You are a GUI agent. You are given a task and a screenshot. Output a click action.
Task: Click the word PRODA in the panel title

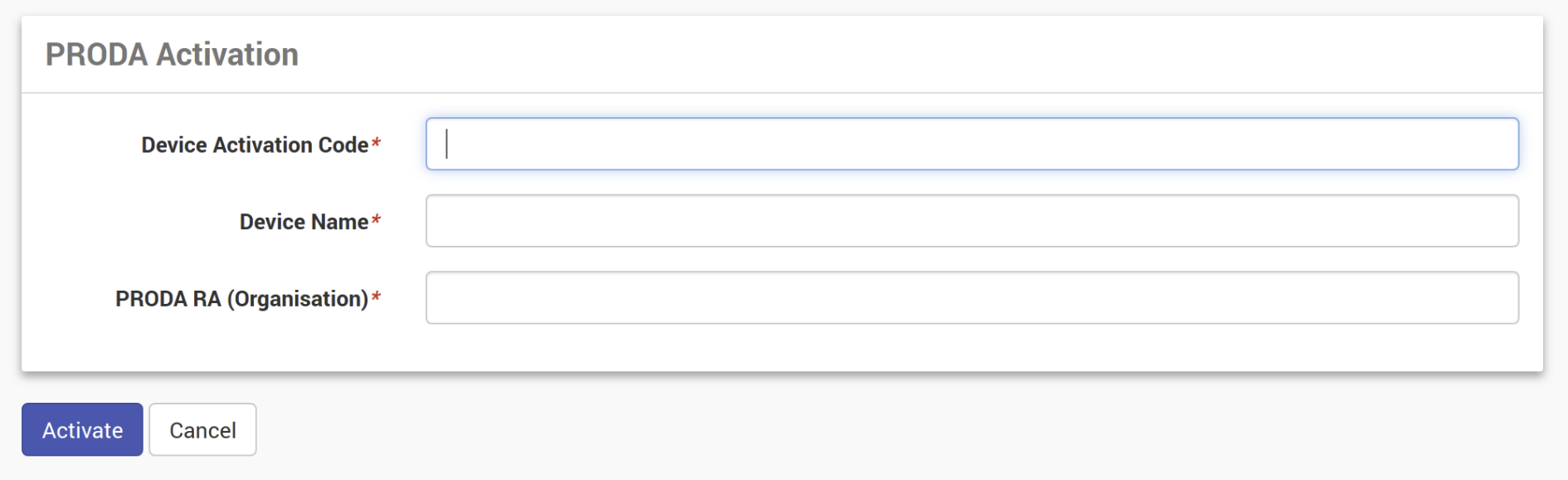[96, 55]
